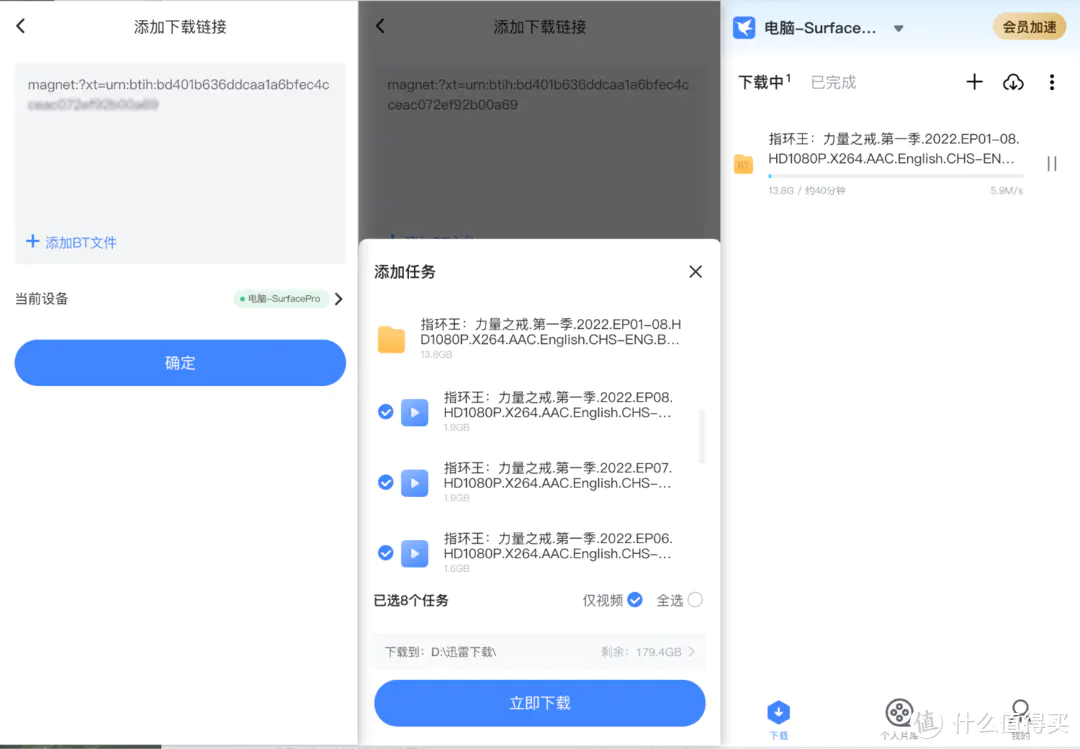This screenshot has width=1080, height=749.
Task: Click the EP07 file name text
Action: pyautogui.click(x=558, y=475)
